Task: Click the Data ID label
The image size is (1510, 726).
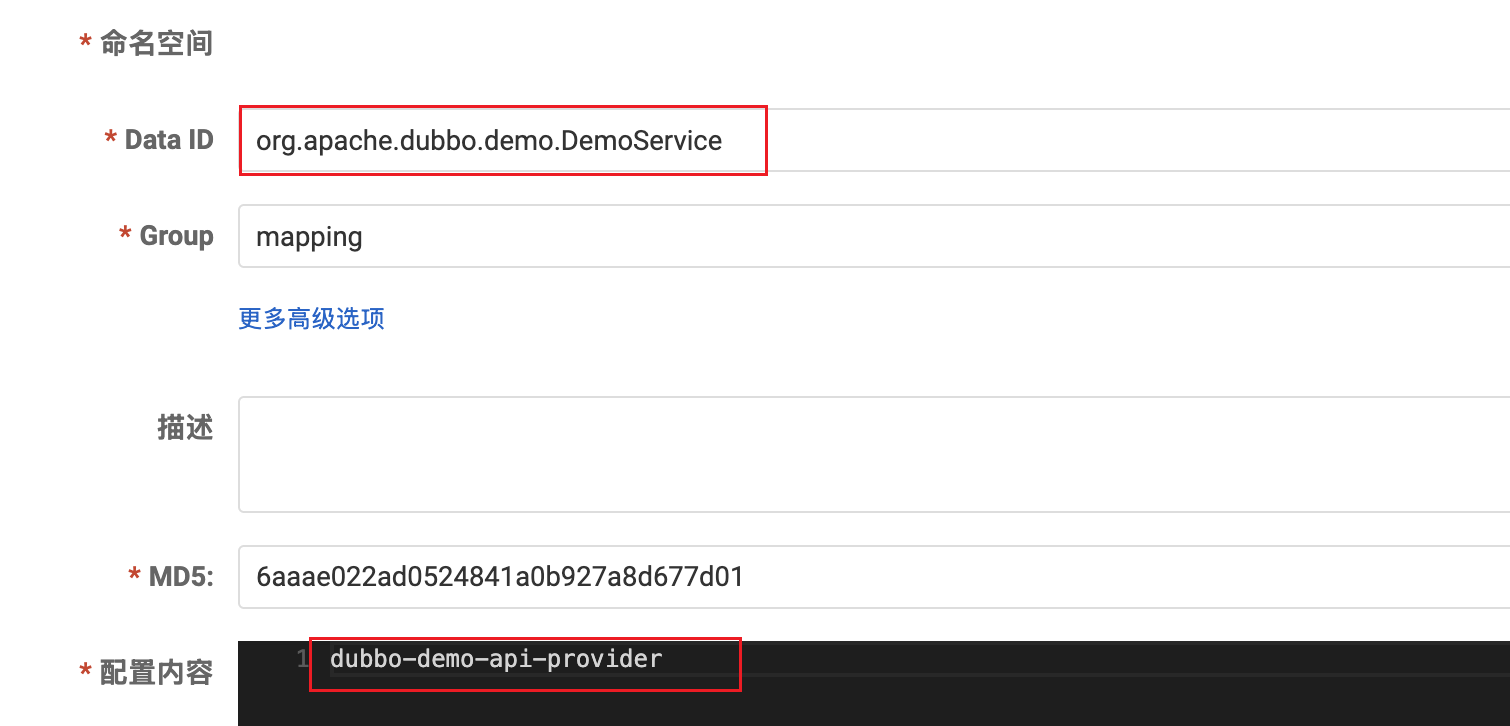Action: pos(169,140)
